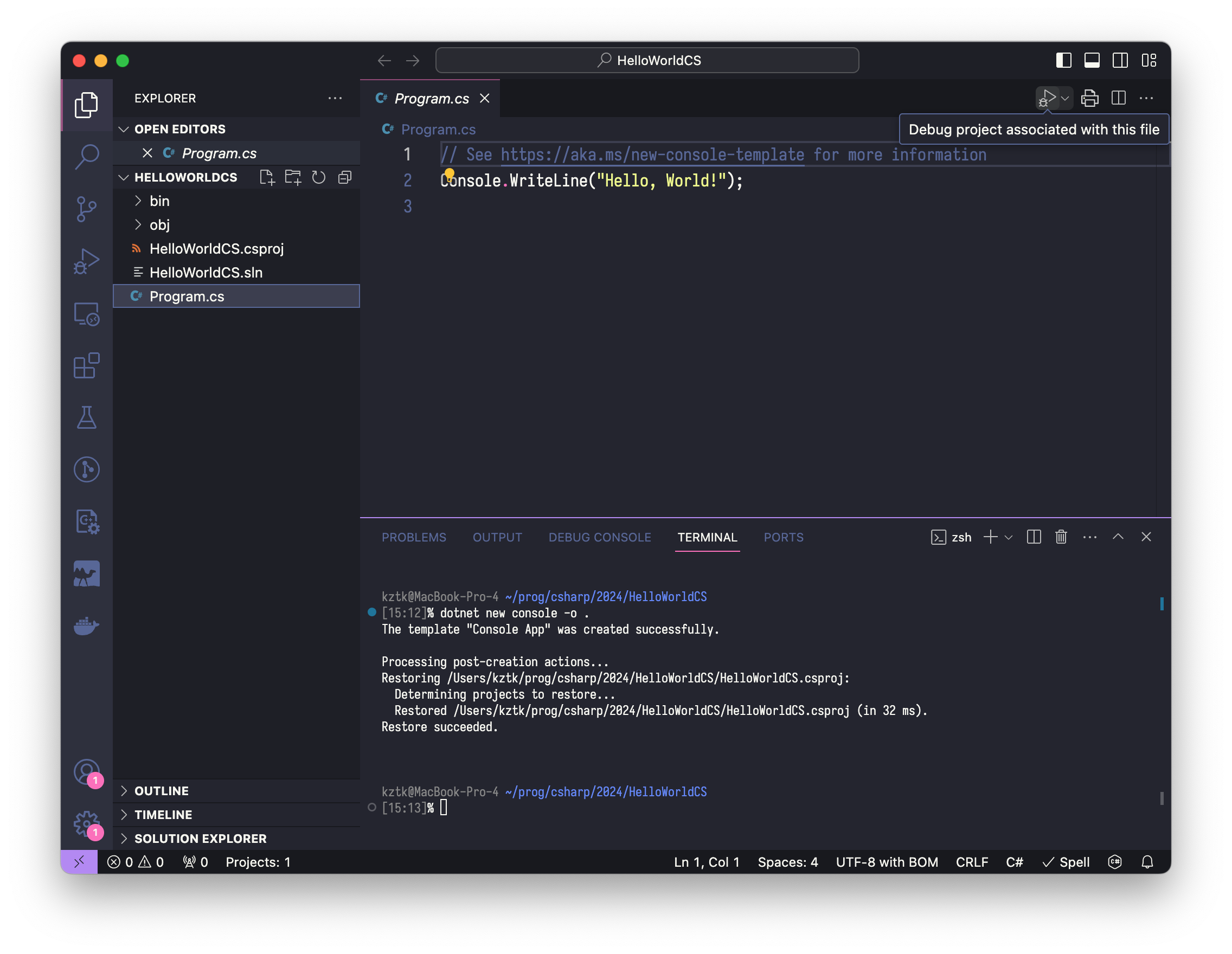1232x954 pixels.
Task: Close the Program.cs editor tab
Action: (484, 98)
